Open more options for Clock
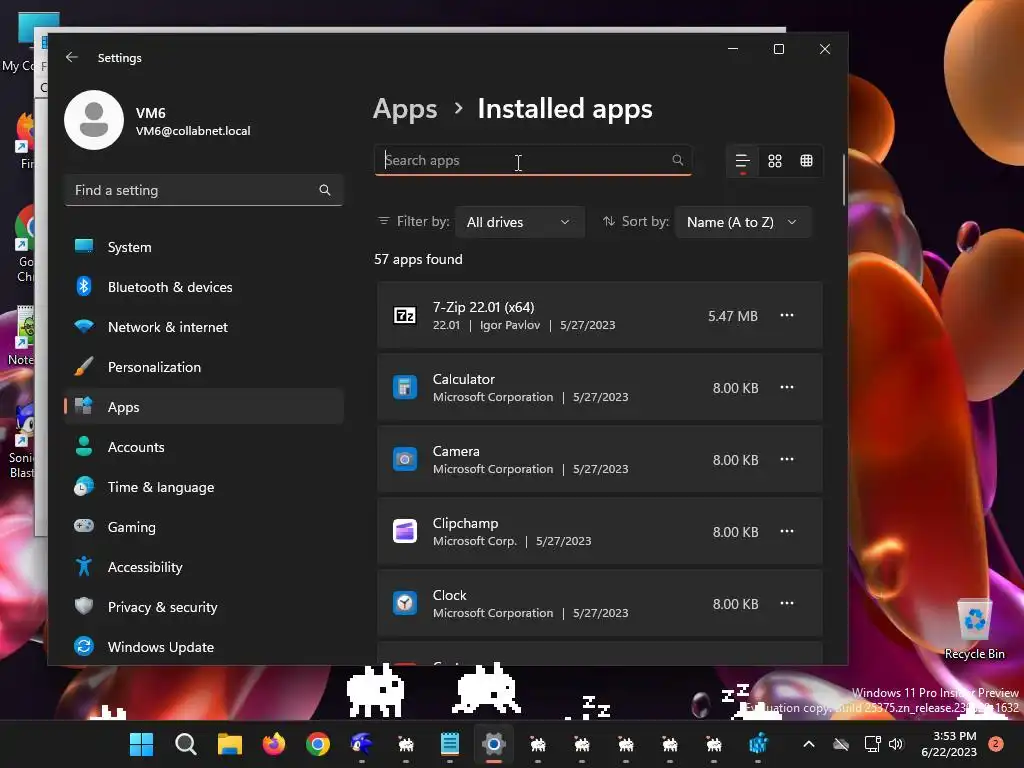Viewport: 1024px width, 768px height. click(787, 603)
